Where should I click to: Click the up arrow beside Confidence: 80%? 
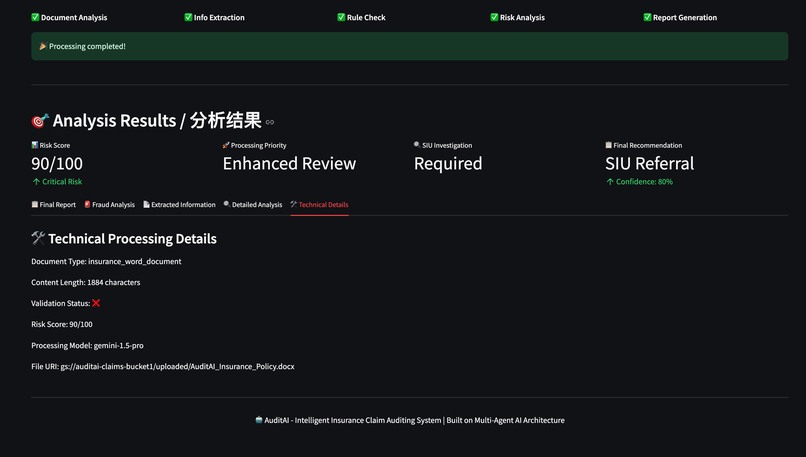[x=610, y=181]
